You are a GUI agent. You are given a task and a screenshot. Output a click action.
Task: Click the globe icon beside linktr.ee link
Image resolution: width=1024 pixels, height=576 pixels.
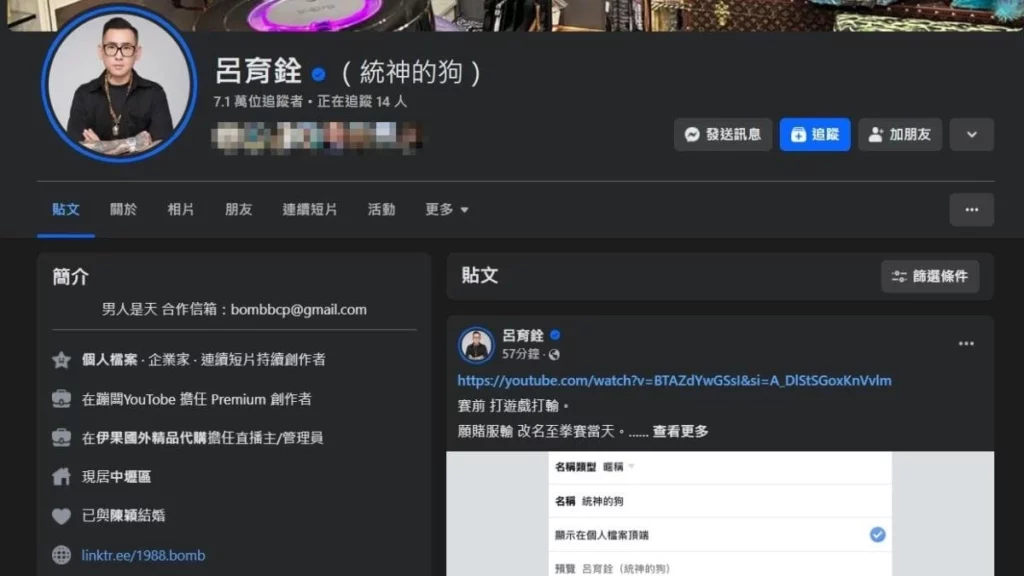pyautogui.click(x=61, y=555)
